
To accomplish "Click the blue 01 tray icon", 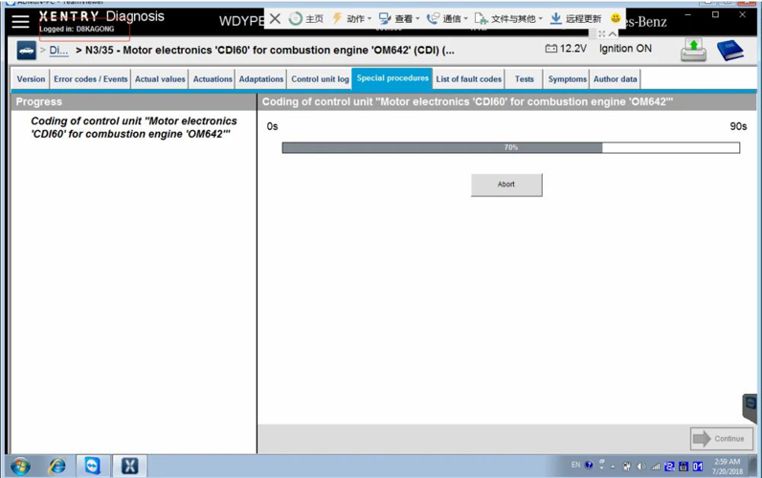I will [x=697, y=466].
